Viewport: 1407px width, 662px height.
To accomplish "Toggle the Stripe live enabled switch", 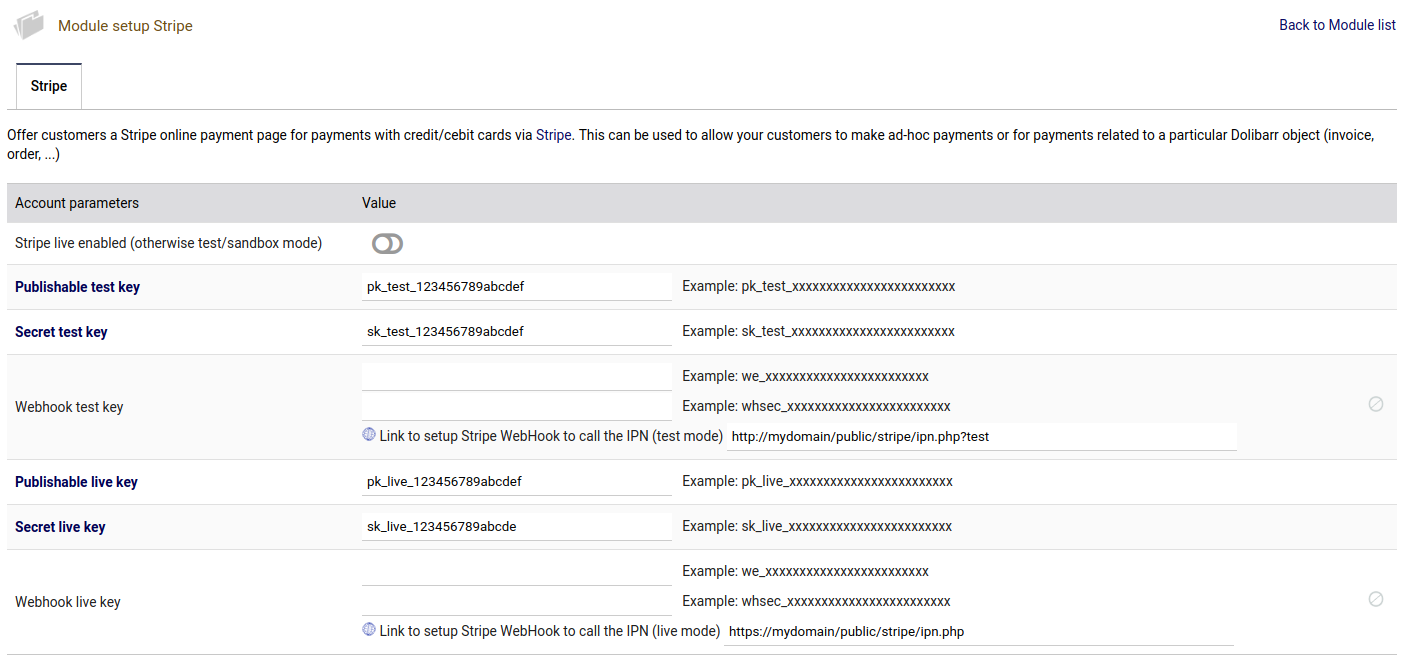I will [x=387, y=244].
